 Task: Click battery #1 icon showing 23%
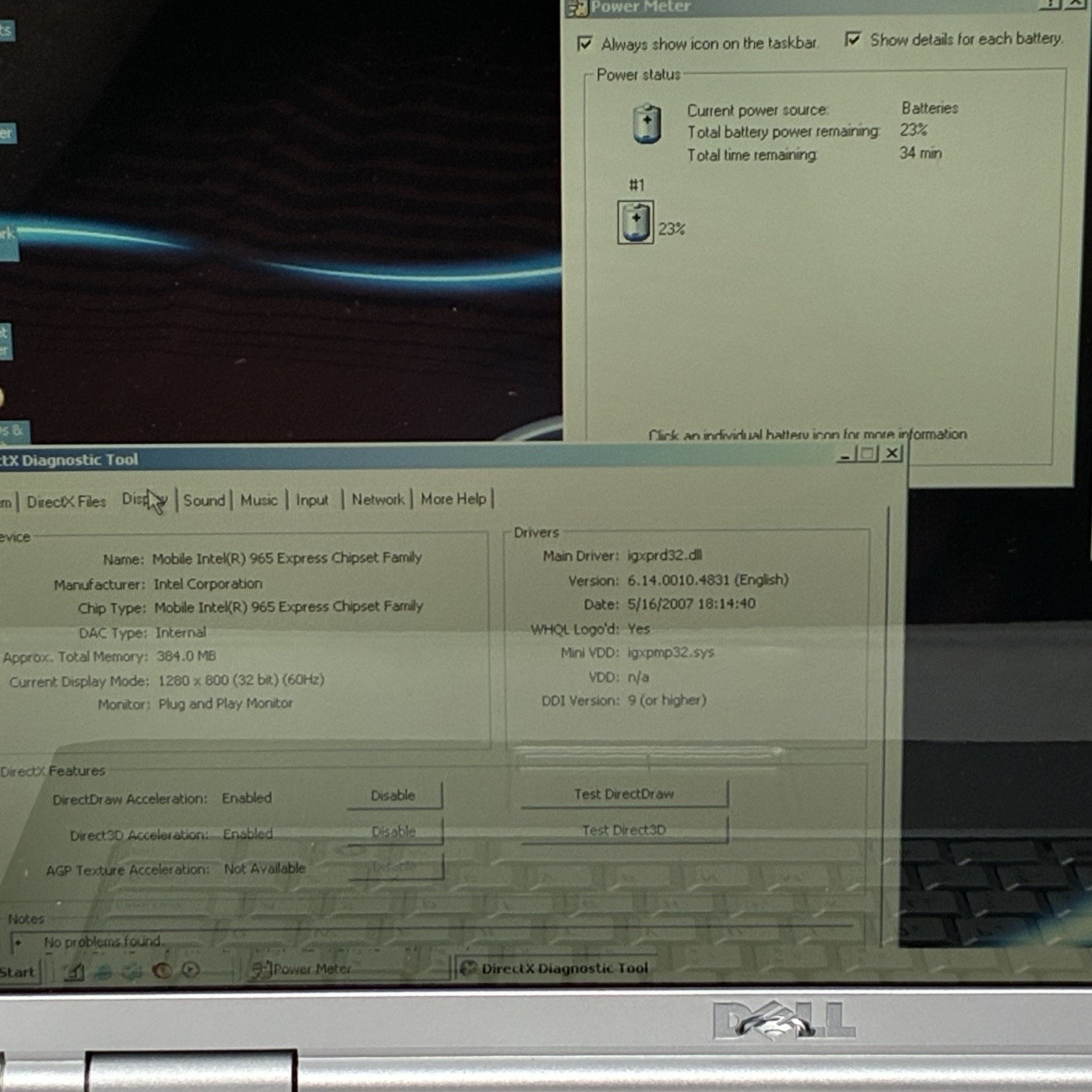pos(635,222)
